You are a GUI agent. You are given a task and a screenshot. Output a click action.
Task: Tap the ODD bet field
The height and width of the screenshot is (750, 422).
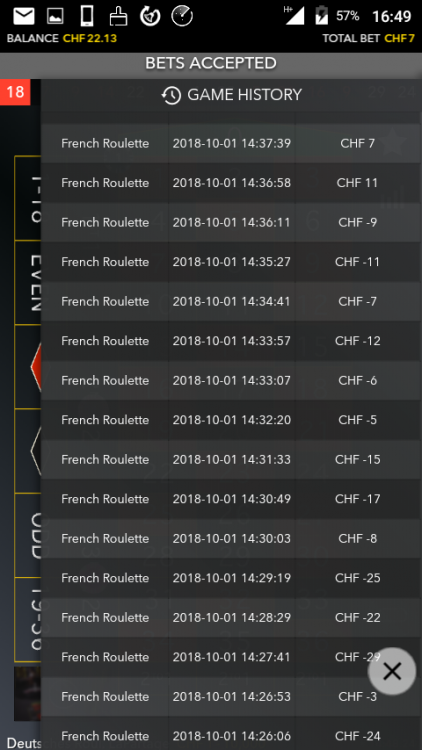[28, 535]
